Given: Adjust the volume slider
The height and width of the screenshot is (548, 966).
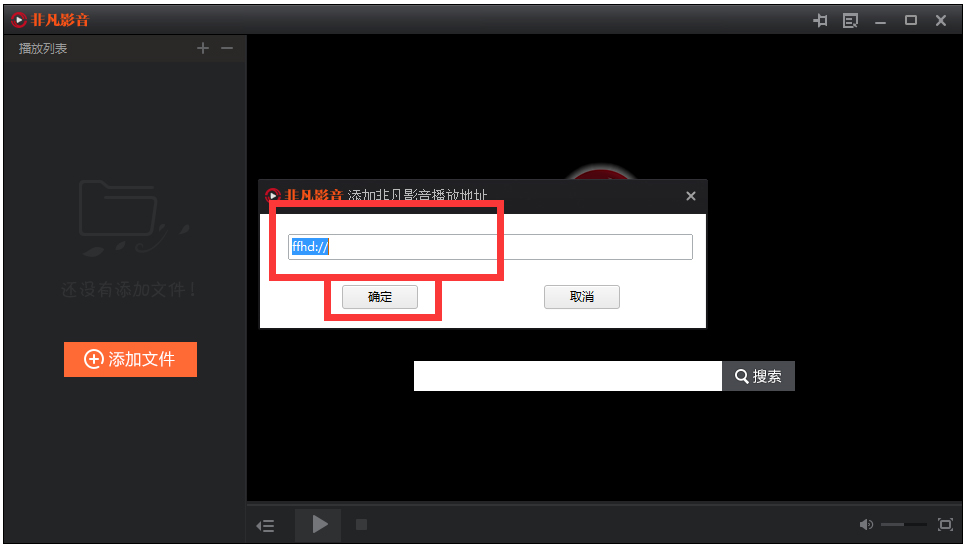Looking at the screenshot, I should point(903,525).
